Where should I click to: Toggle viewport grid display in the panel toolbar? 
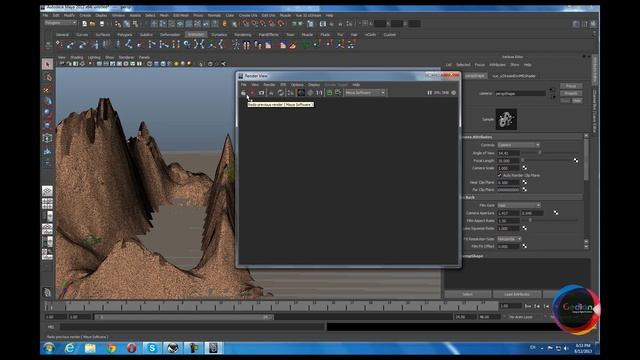click(99, 64)
